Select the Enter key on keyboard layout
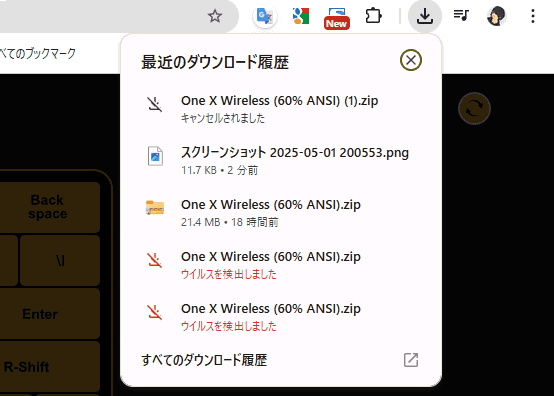 pyautogui.click(x=49, y=314)
